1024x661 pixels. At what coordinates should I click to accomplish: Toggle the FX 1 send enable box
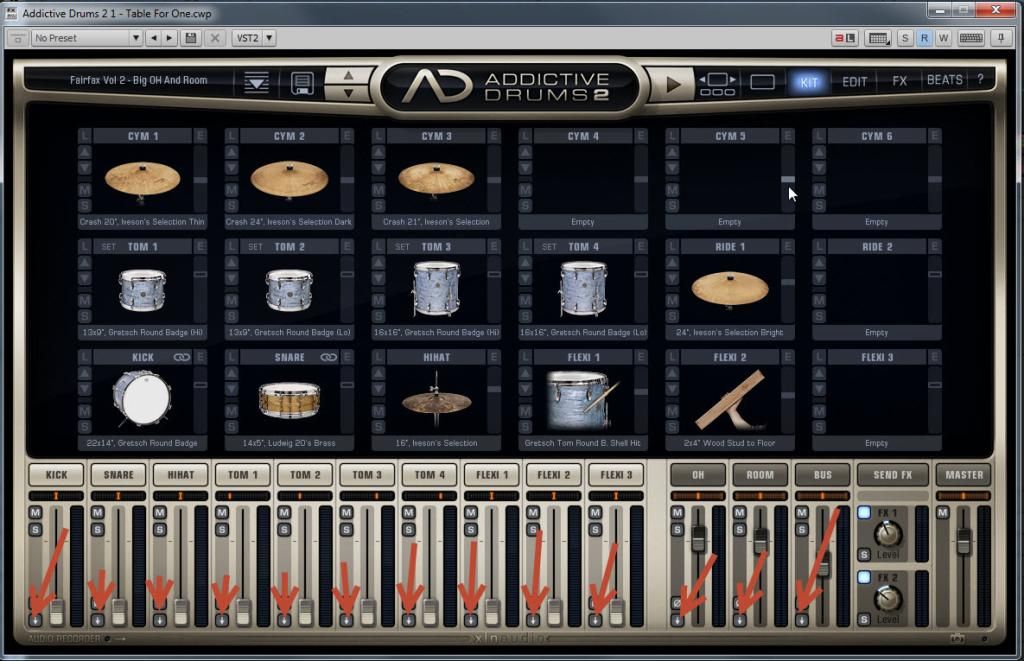coord(863,513)
